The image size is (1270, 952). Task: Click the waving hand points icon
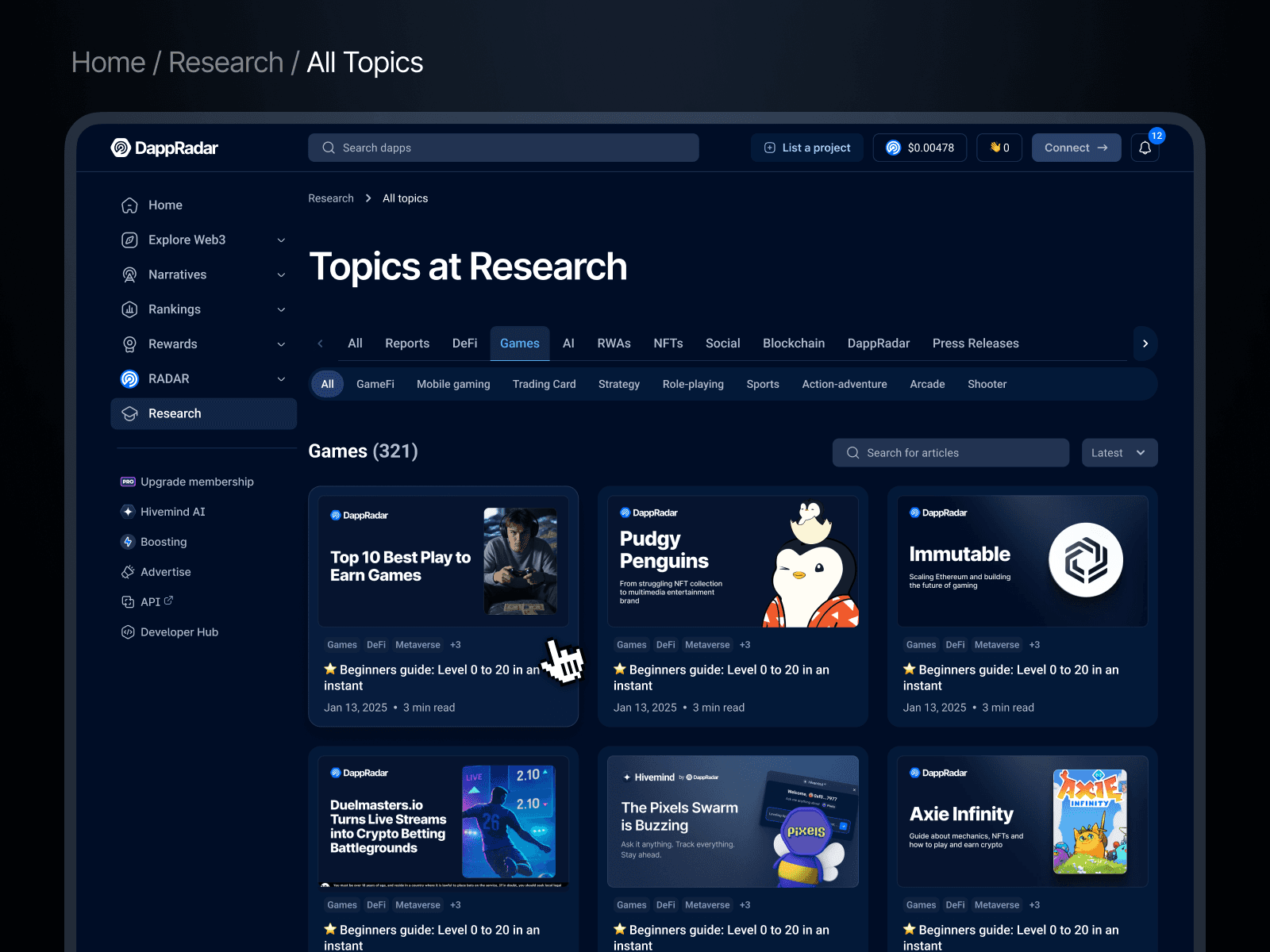(x=995, y=147)
